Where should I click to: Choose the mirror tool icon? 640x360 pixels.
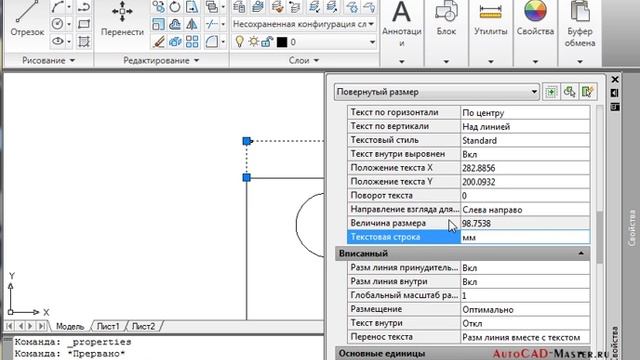click(x=192, y=24)
